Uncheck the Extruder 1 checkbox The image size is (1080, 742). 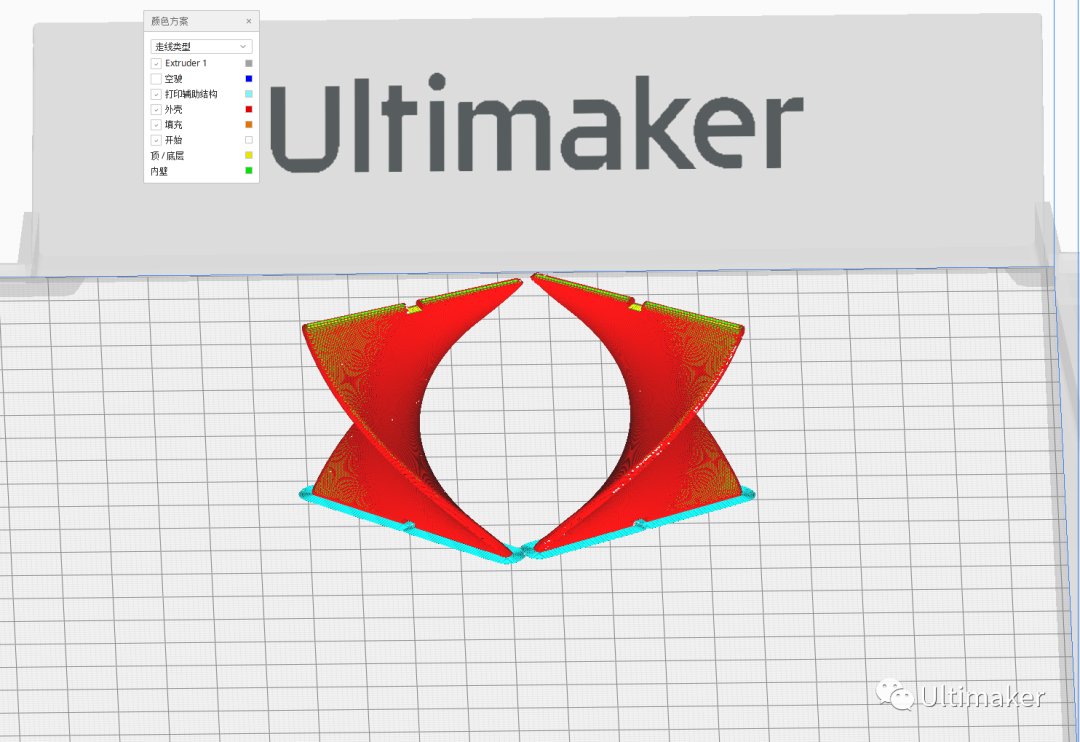156,63
